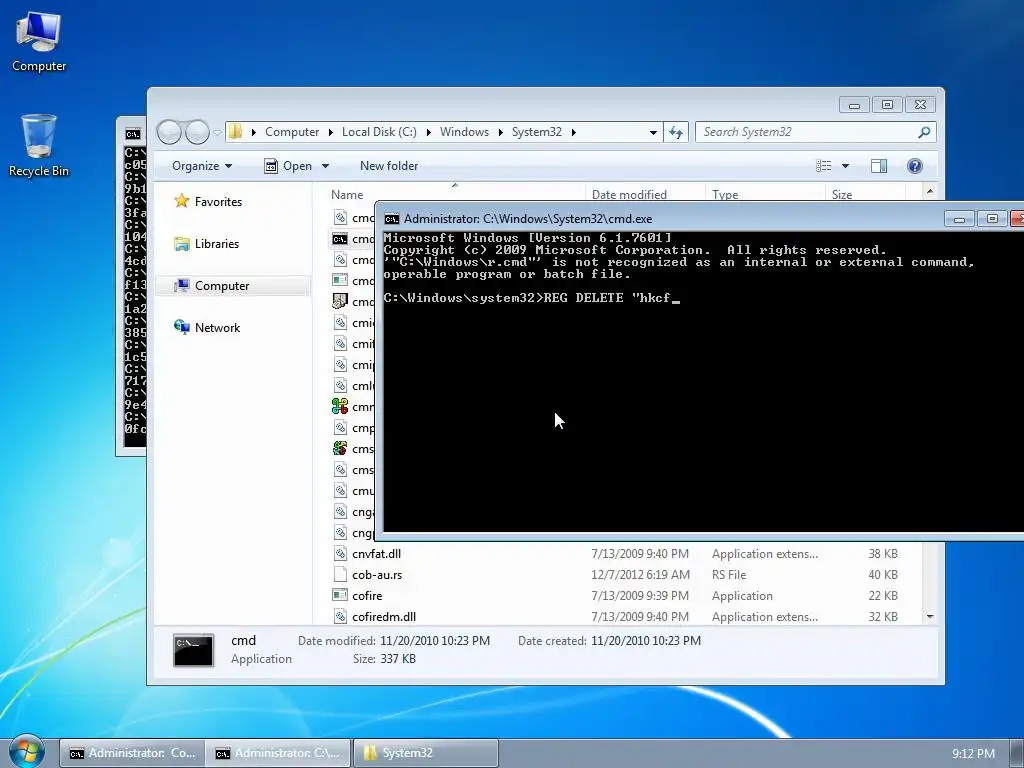Switch to System32 taskbar button
Screen dimensions: 1024x768
tap(426, 753)
